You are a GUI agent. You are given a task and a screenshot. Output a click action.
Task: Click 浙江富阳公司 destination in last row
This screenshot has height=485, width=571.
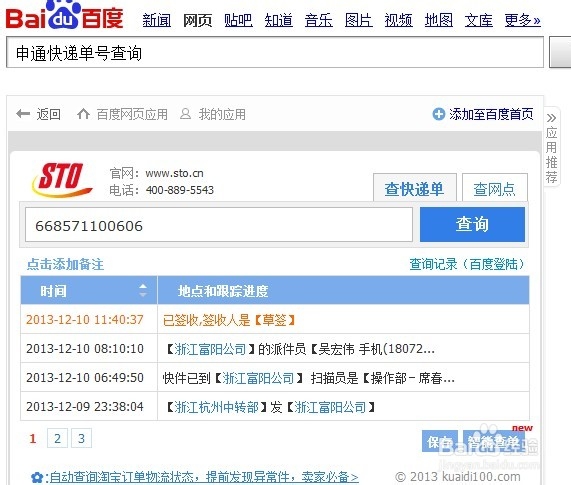[x=330, y=407]
